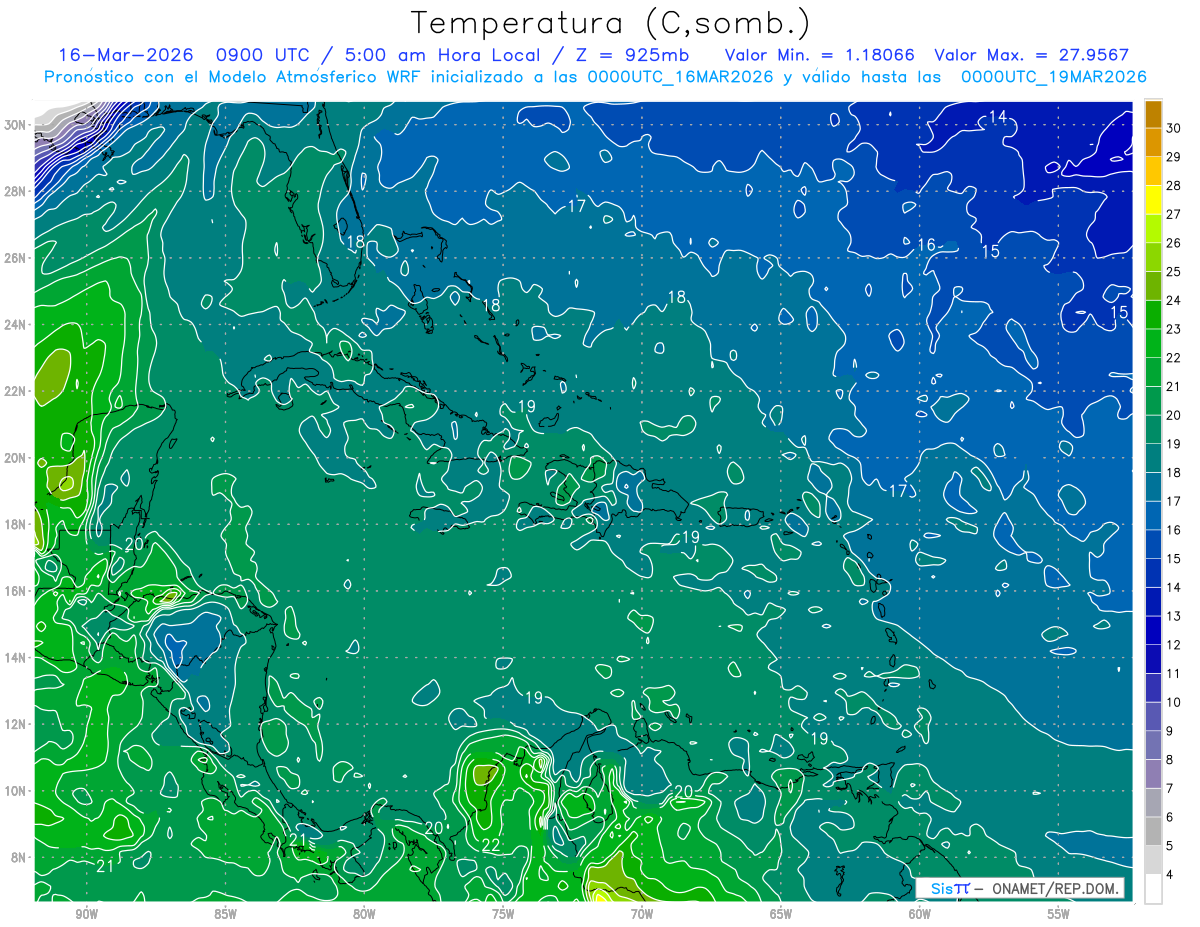
Task: Click the value 13 on the color scale
Action: [1174, 616]
